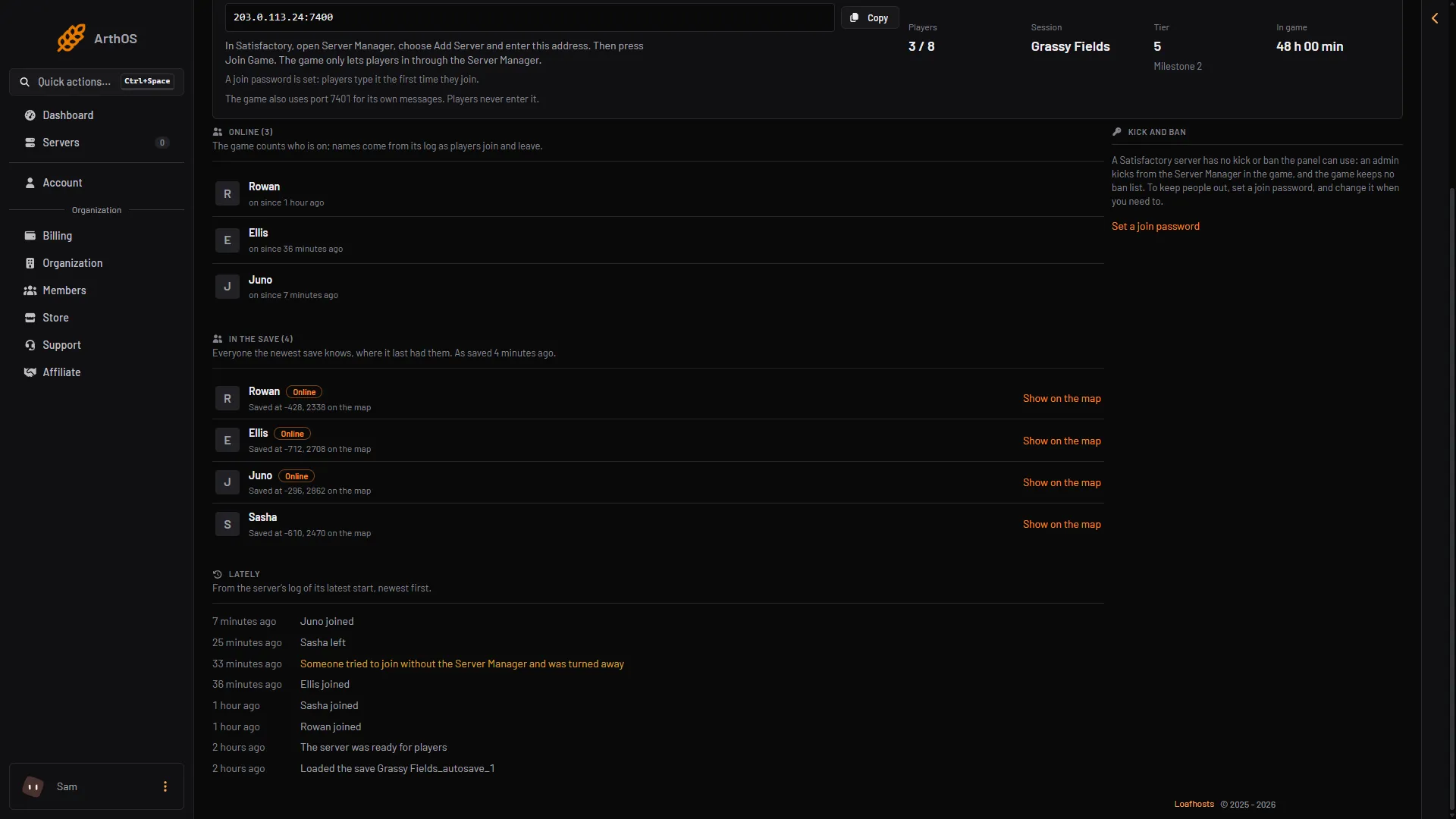Click 'Loaded the save Grassy Fields_autosave_1' entry
Viewport: 1456px width, 819px height.
(x=397, y=769)
